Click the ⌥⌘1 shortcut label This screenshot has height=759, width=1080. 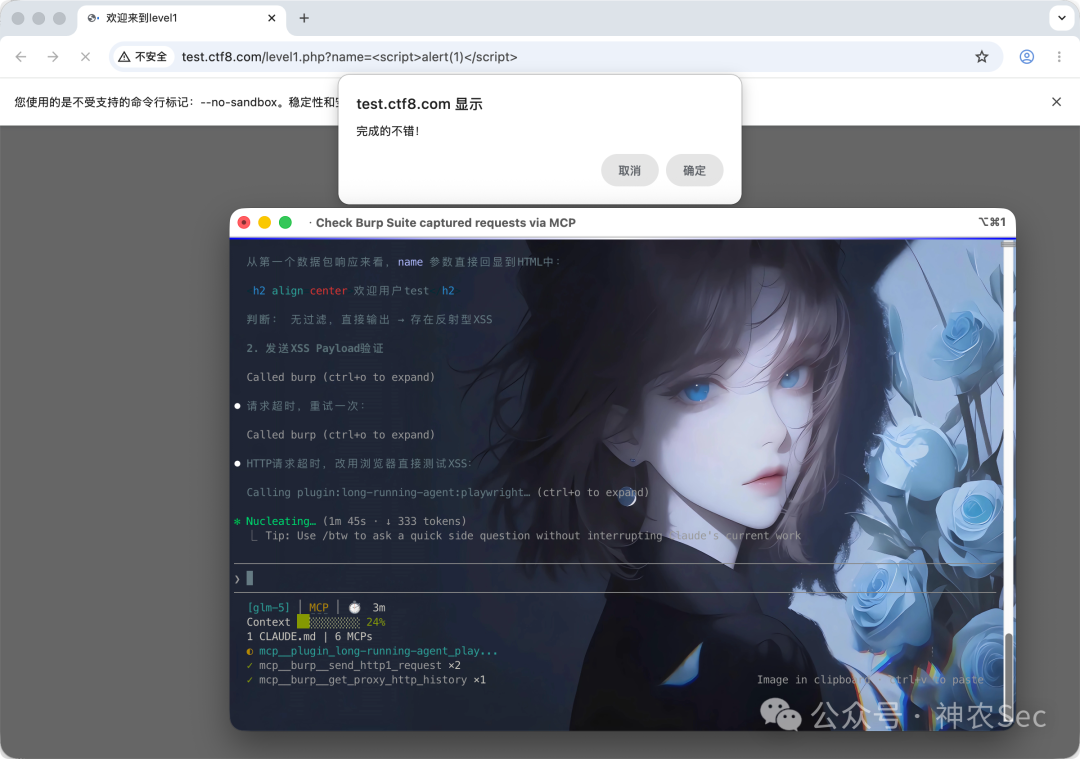click(992, 222)
